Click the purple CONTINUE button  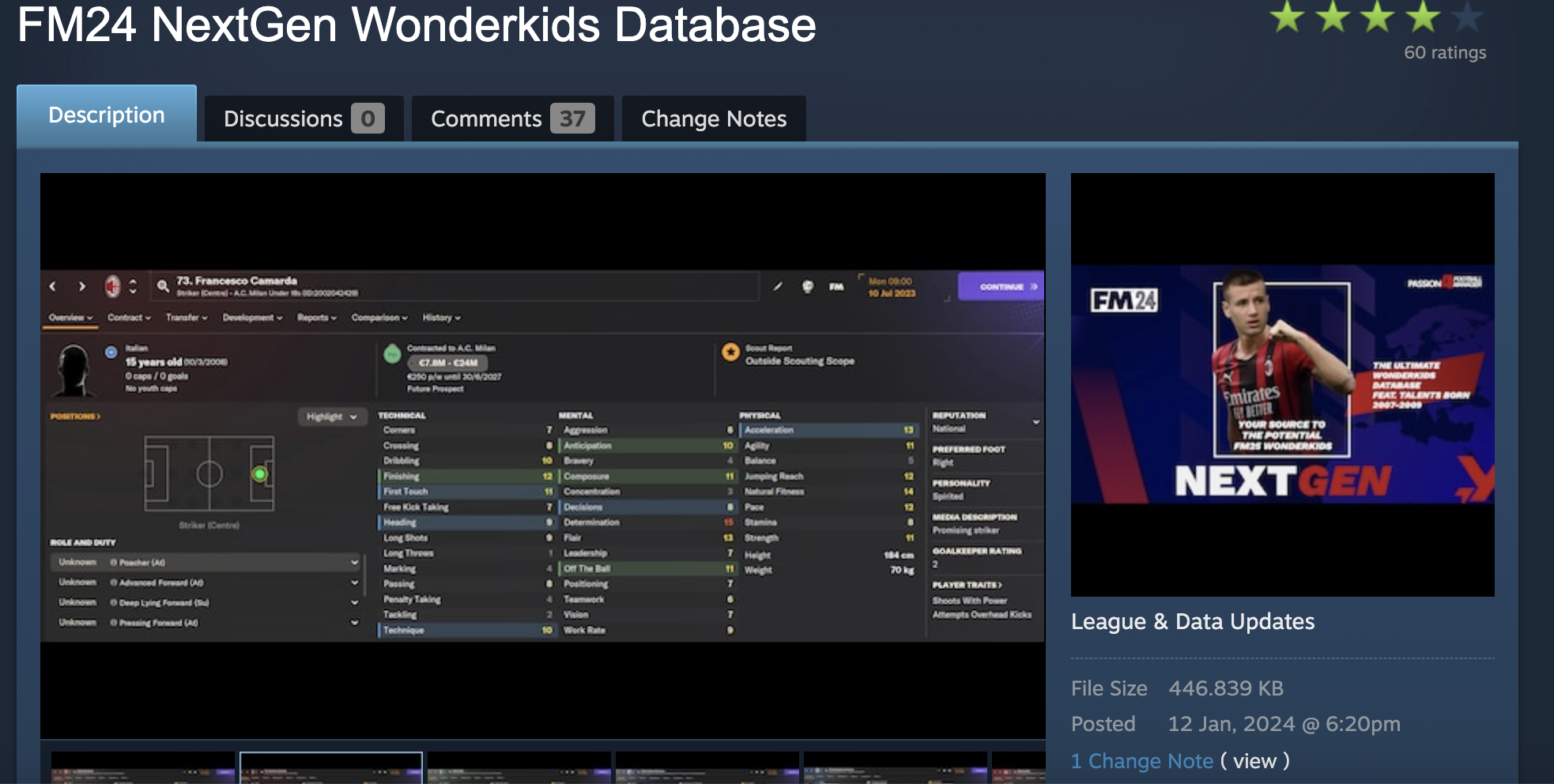click(x=1001, y=286)
